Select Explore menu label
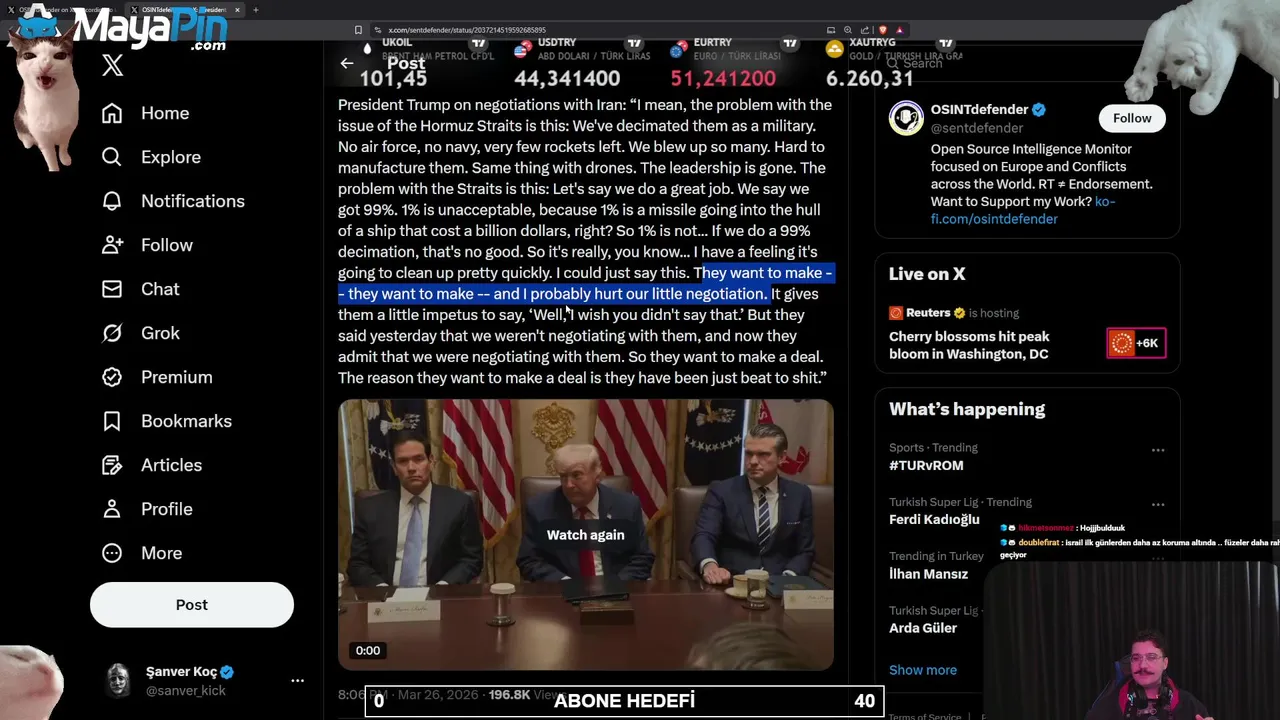The width and height of the screenshot is (1280, 720). 171,157
